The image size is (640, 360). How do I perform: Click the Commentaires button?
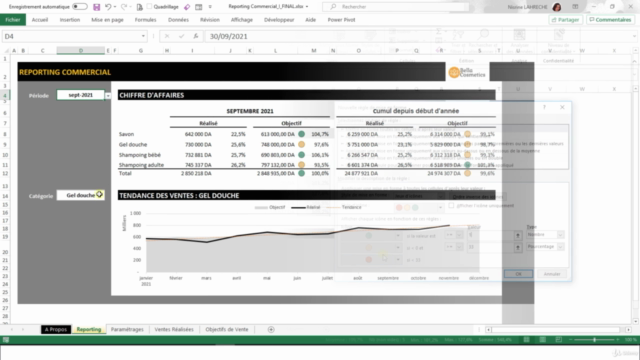[x=610, y=20]
